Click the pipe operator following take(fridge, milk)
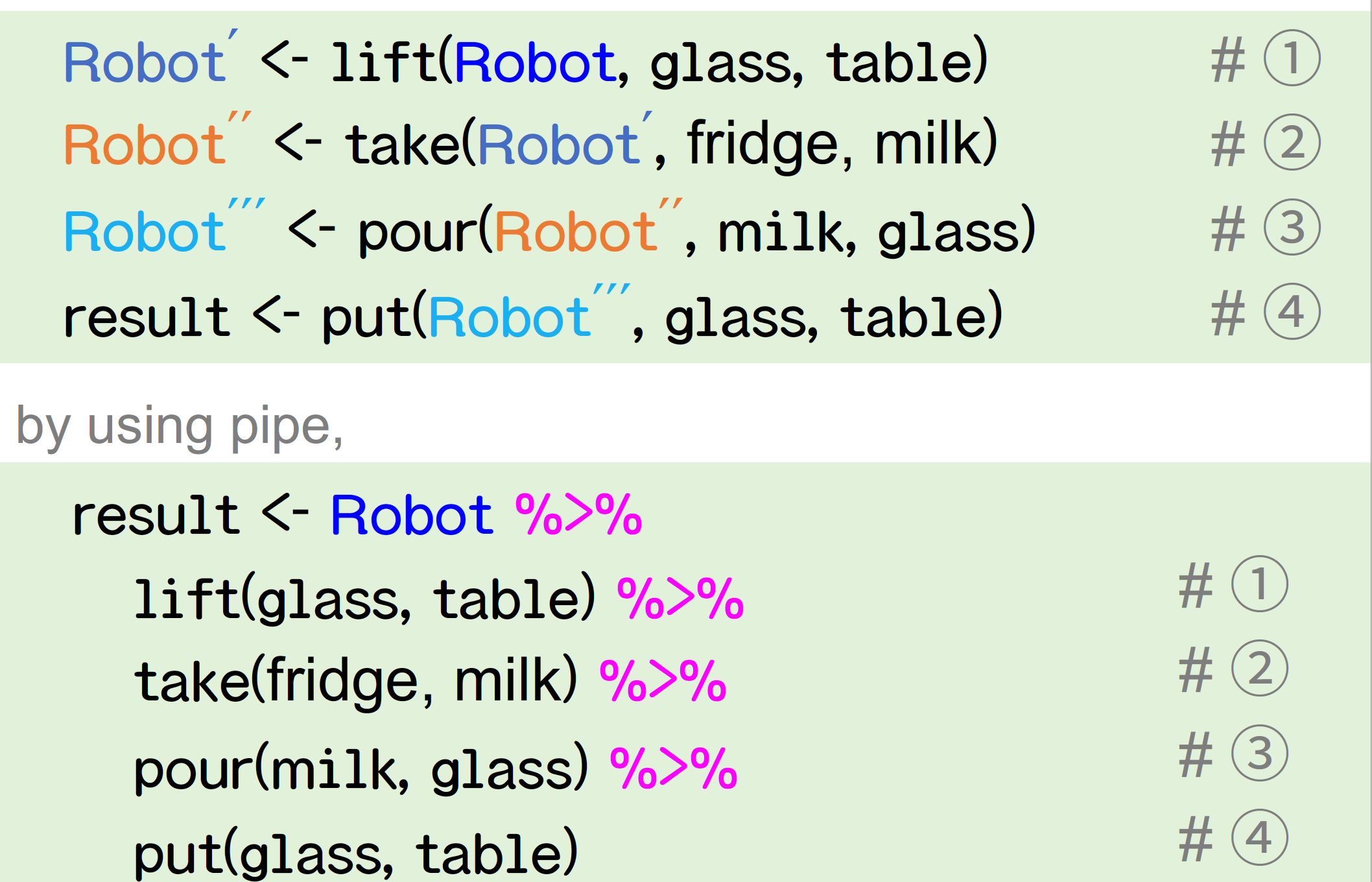The image size is (1372, 882). pos(663,681)
